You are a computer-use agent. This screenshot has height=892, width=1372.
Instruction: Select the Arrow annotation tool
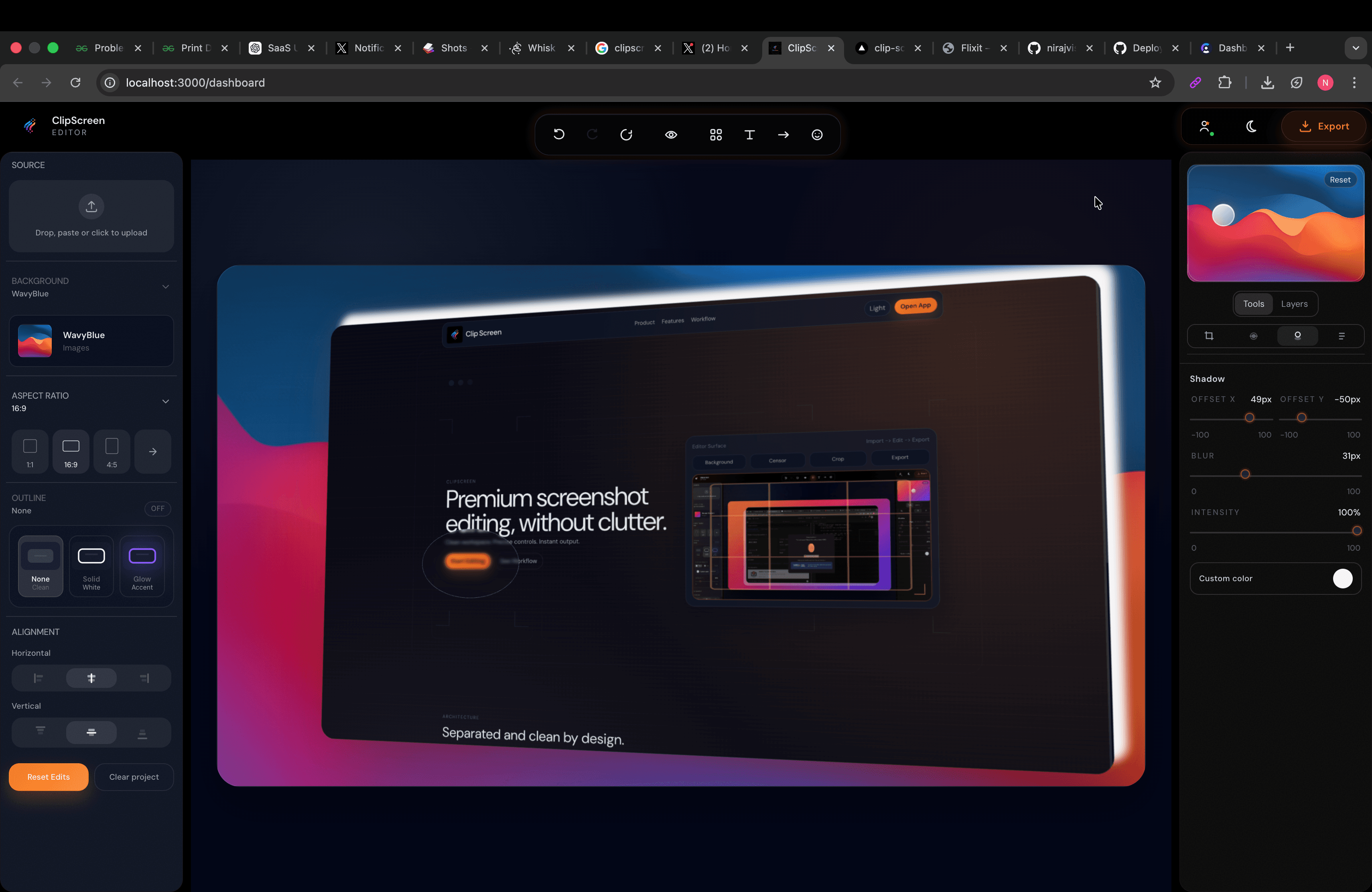tap(783, 134)
